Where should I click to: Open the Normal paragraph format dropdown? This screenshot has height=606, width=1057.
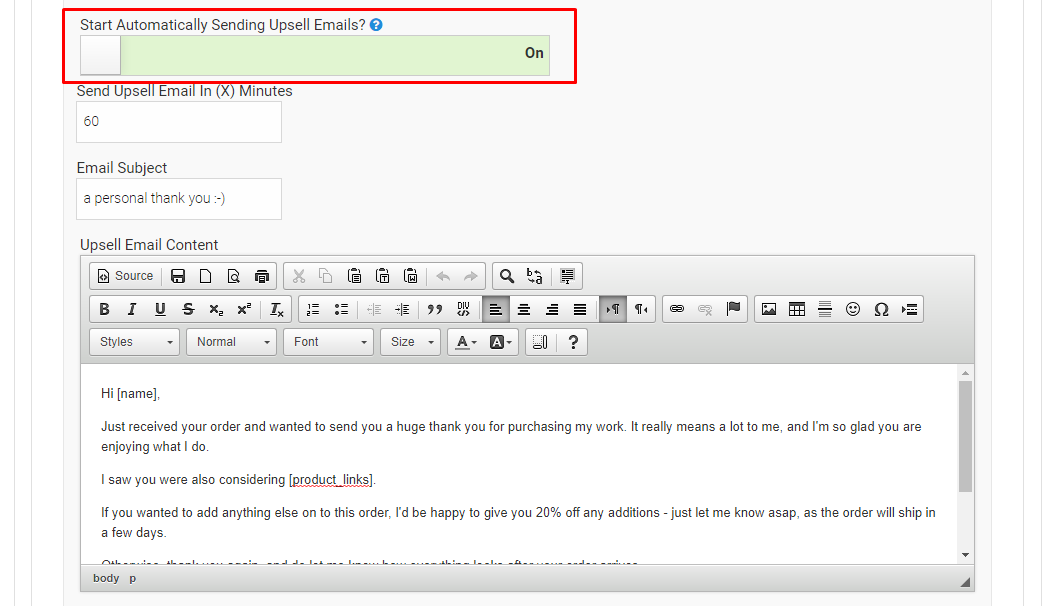point(231,342)
